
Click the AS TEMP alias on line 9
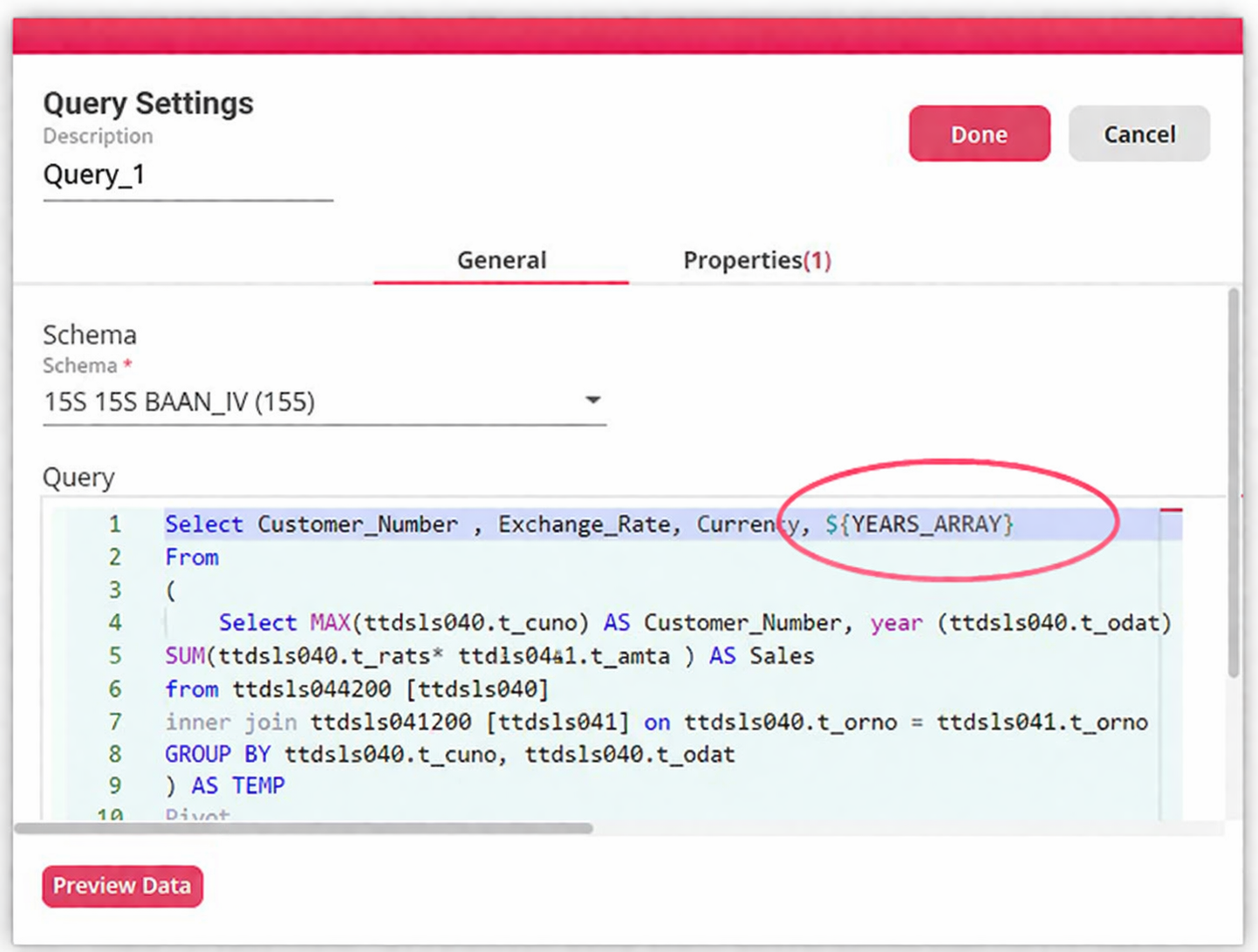(x=237, y=786)
